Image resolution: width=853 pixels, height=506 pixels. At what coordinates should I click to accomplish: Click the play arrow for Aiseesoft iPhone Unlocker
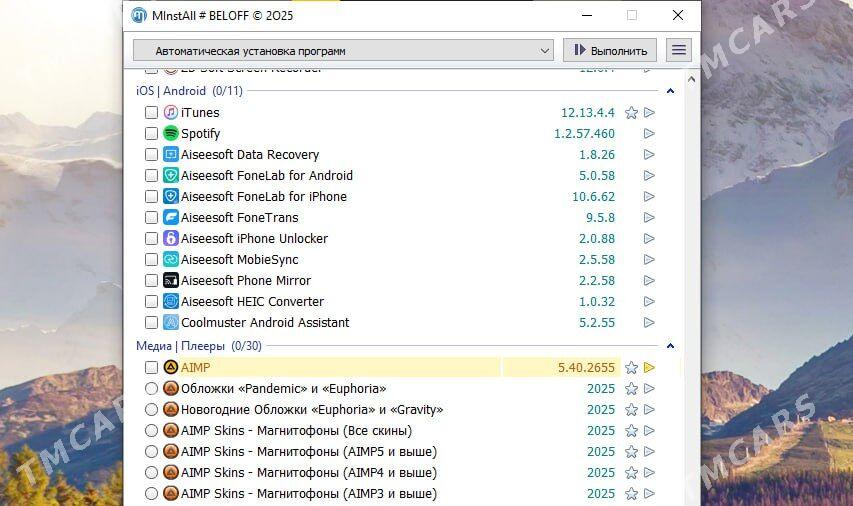pos(649,238)
